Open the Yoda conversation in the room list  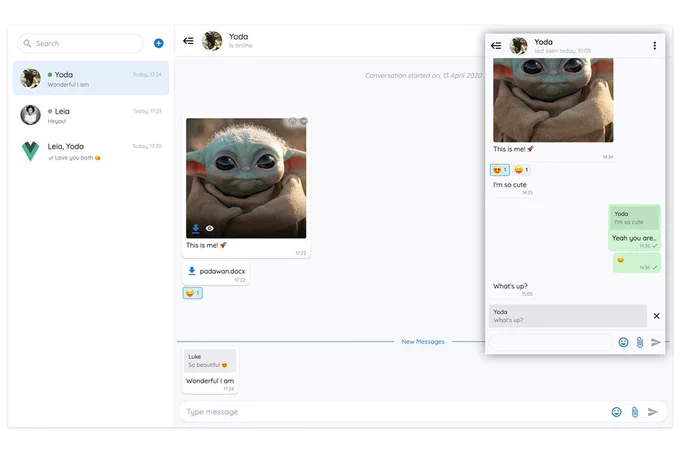[x=91, y=78]
